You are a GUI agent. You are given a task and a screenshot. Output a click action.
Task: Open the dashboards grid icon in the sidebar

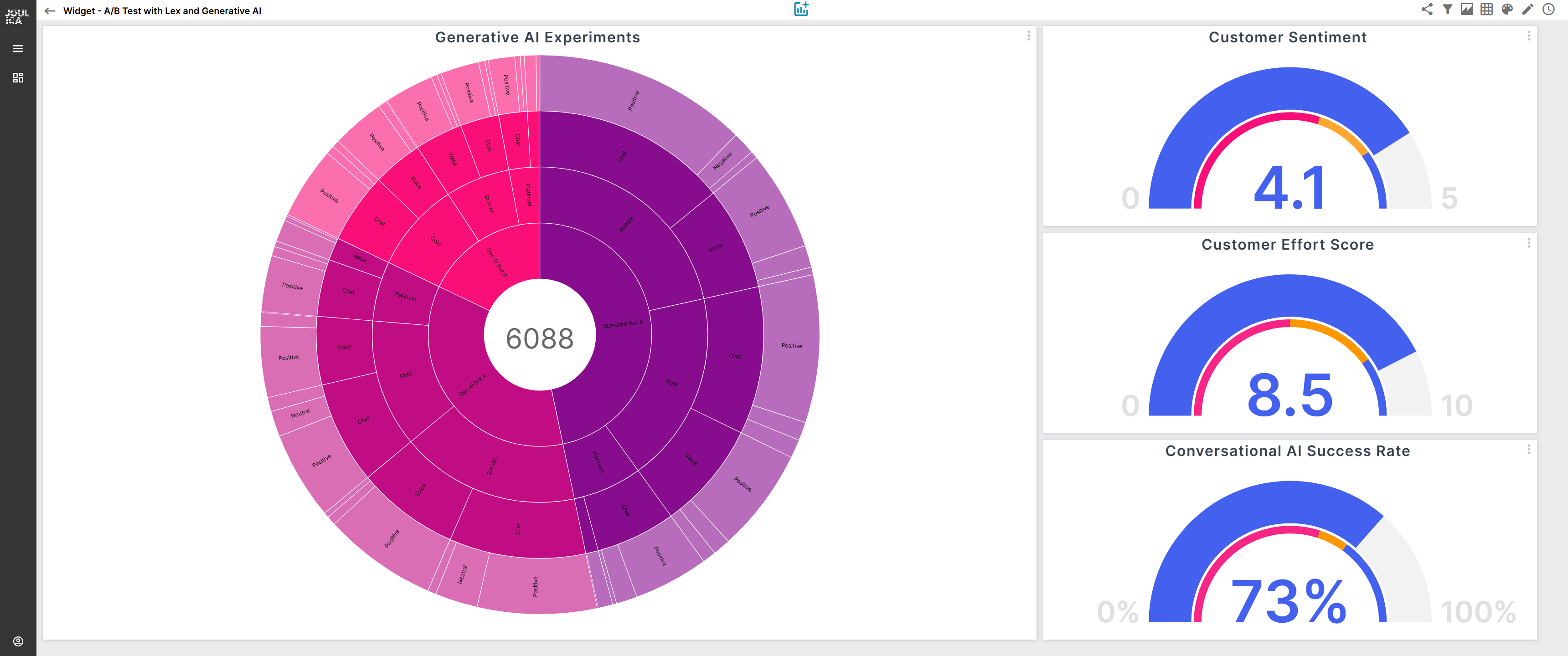pos(18,78)
